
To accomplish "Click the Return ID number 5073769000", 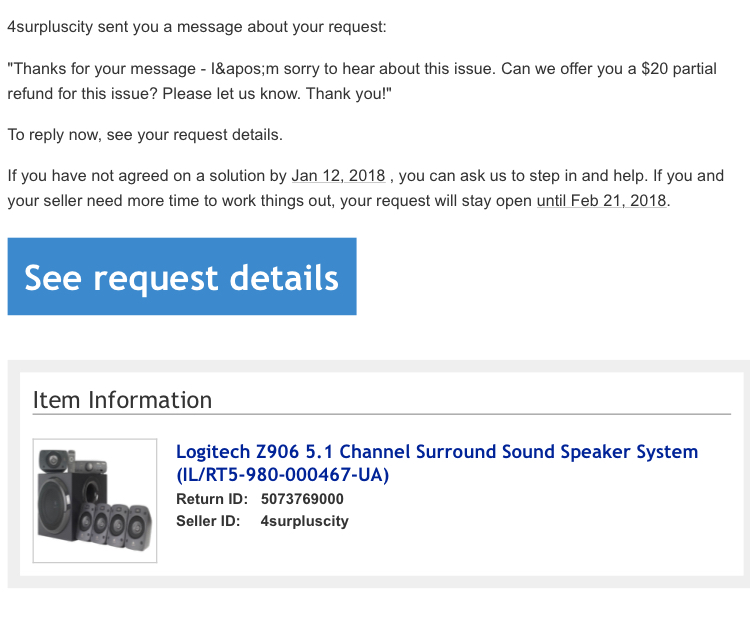I will point(302,499).
